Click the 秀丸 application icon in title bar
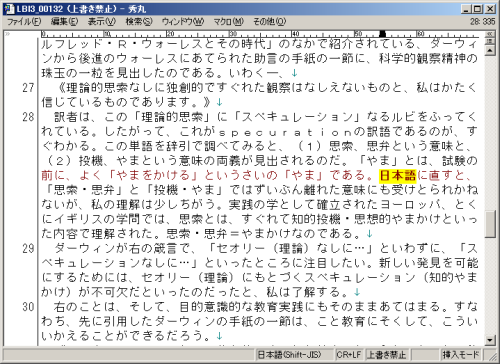 (9, 9)
